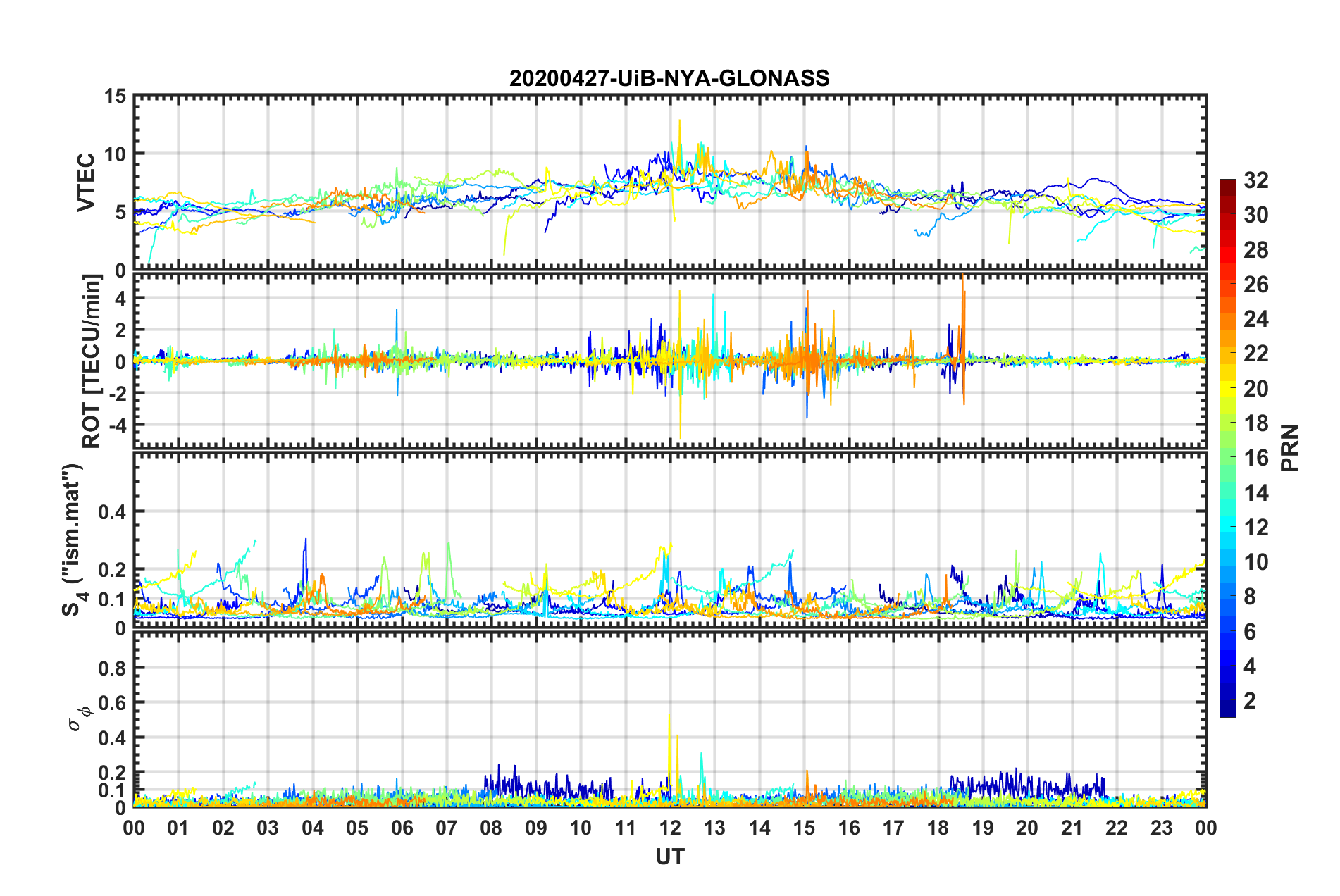
Task: Click the sigma phi axis label
Action: click(x=80, y=719)
